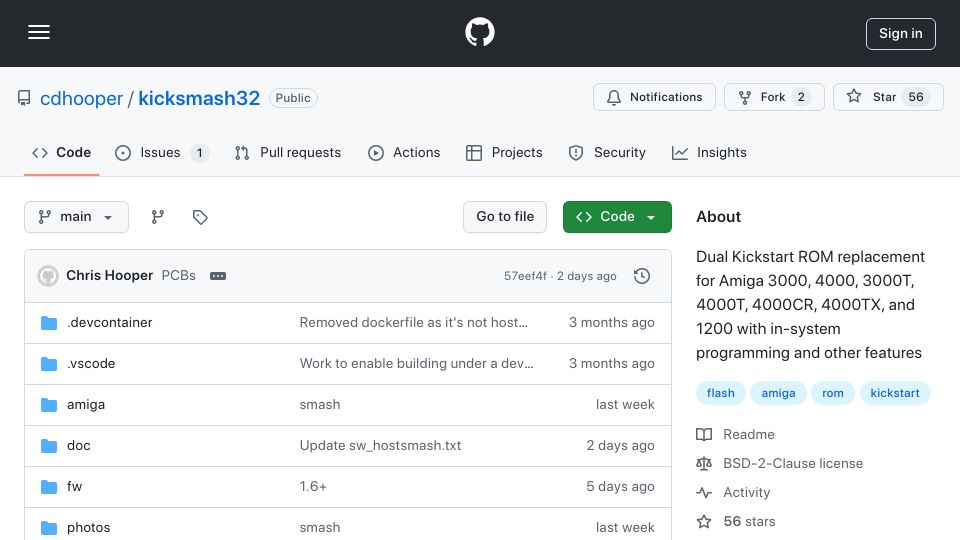The image size is (960, 540).
Task: Go to GitHub homepage via Octocat logo
Action: coord(479,32)
